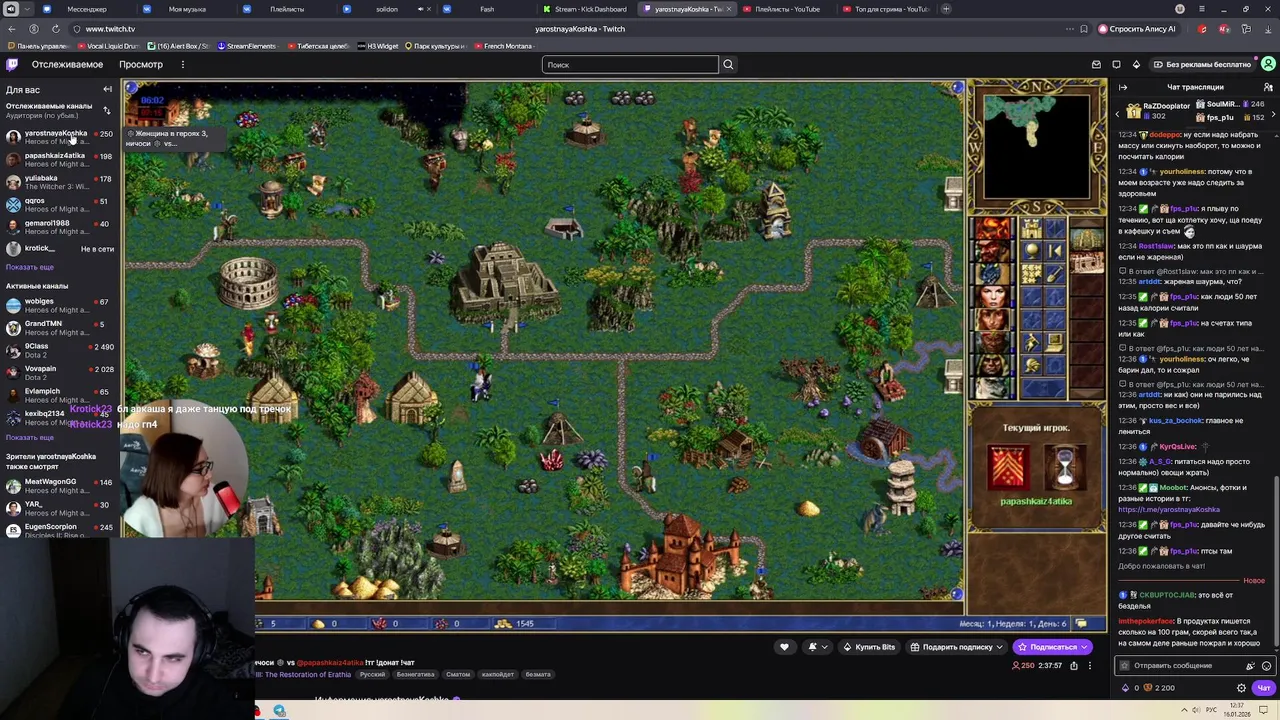This screenshot has width=1280, height=720.
Task: Open the gemarol1988 channel in sidebar
Action: point(59,227)
